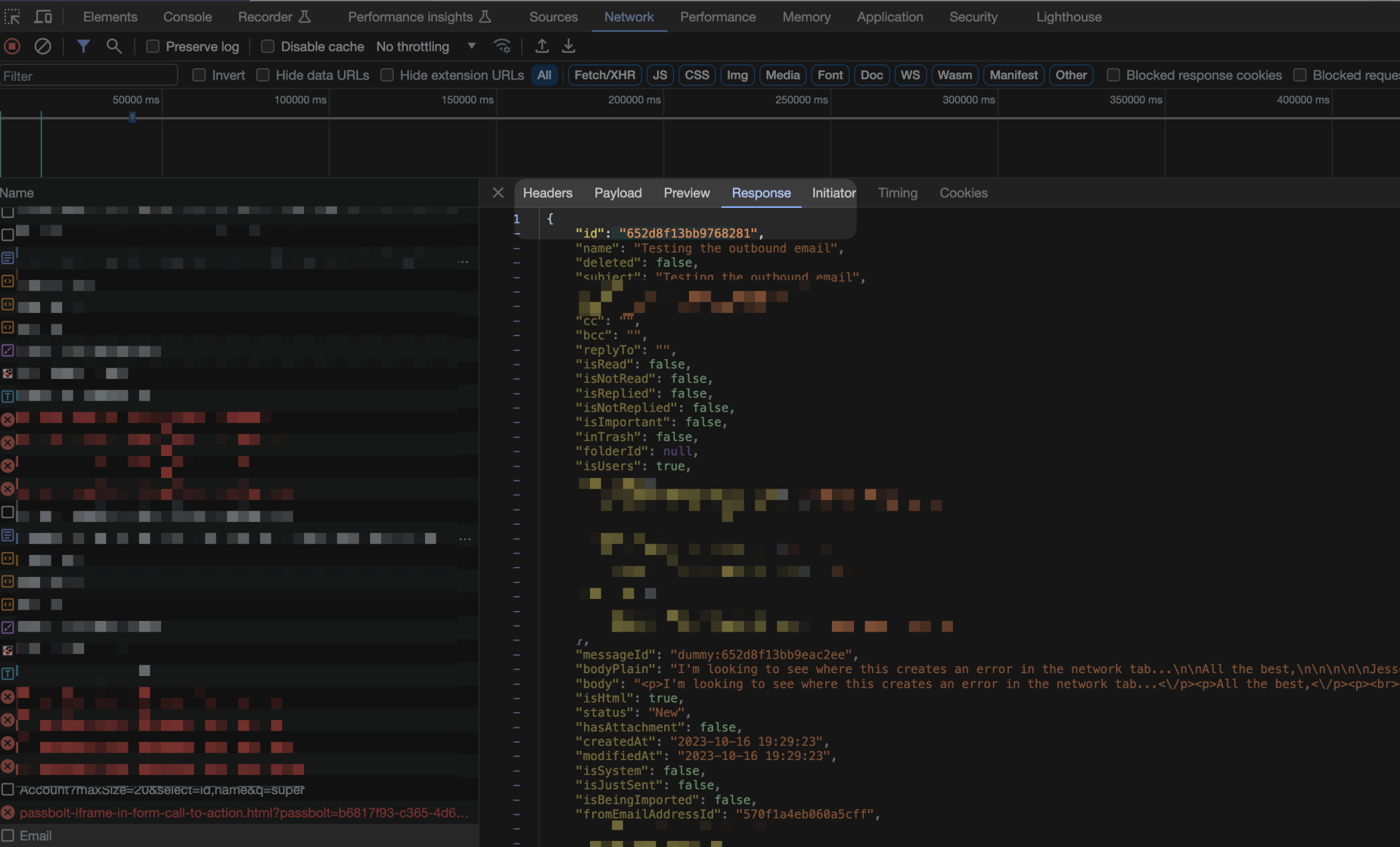
Task: Drag the network timeline position marker
Action: [132, 116]
